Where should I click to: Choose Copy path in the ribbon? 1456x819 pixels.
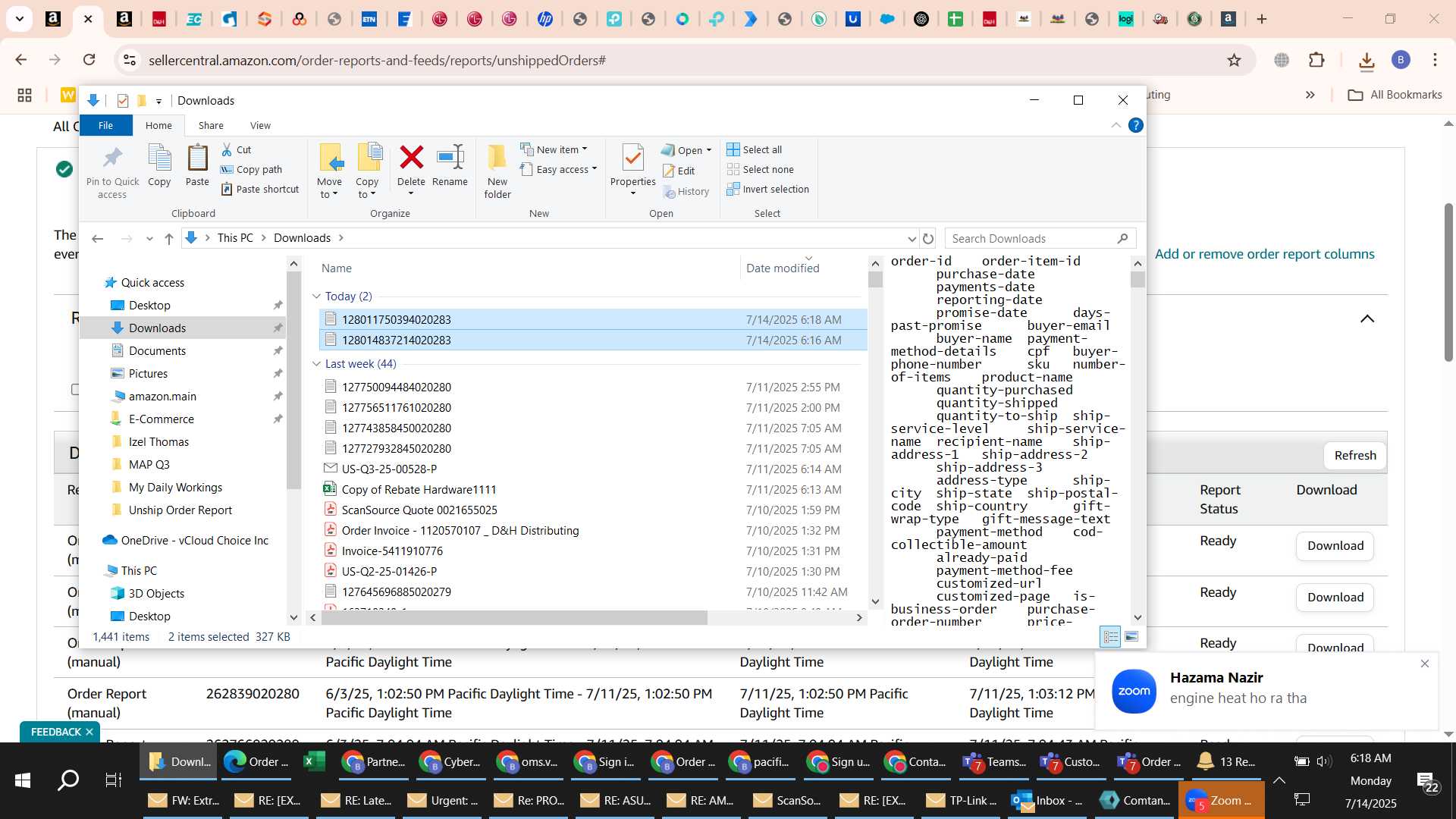click(x=251, y=169)
